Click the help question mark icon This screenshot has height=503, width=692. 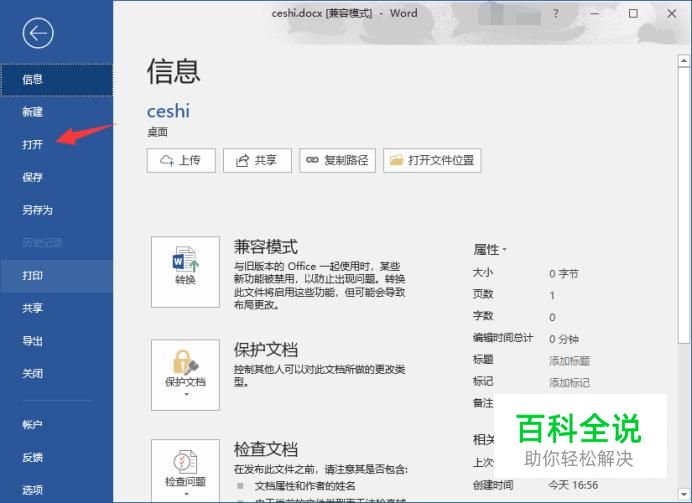click(x=556, y=14)
